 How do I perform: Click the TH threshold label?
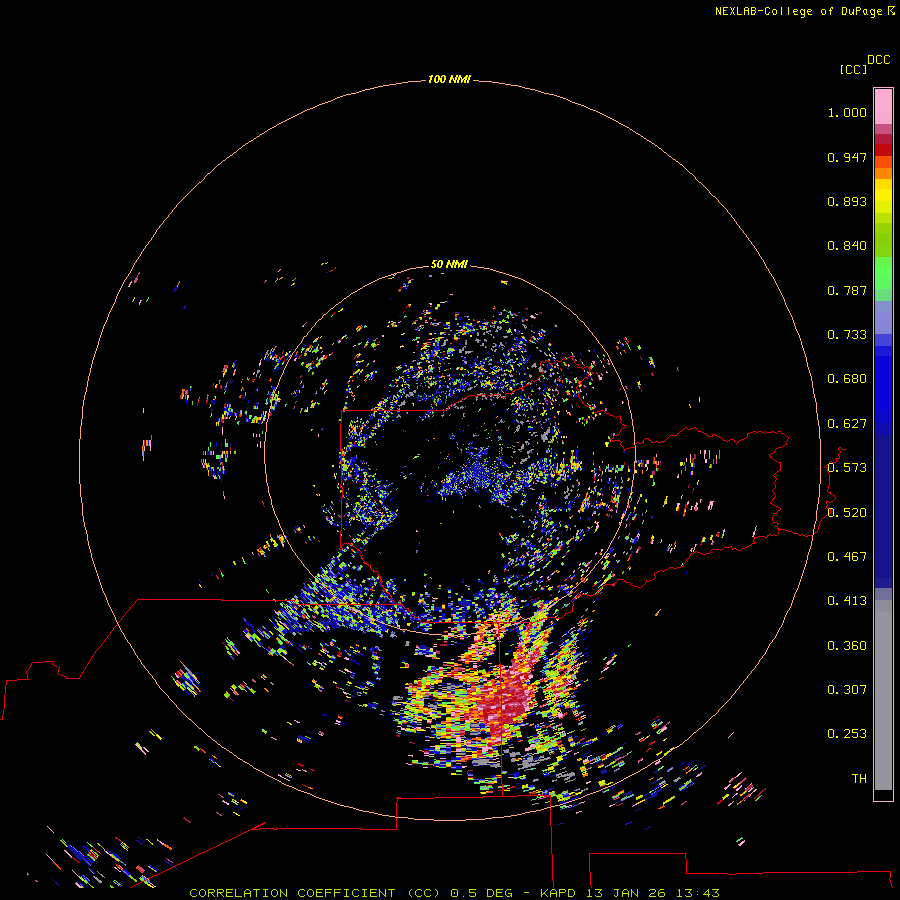pyautogui.click(x=859, y=779)
